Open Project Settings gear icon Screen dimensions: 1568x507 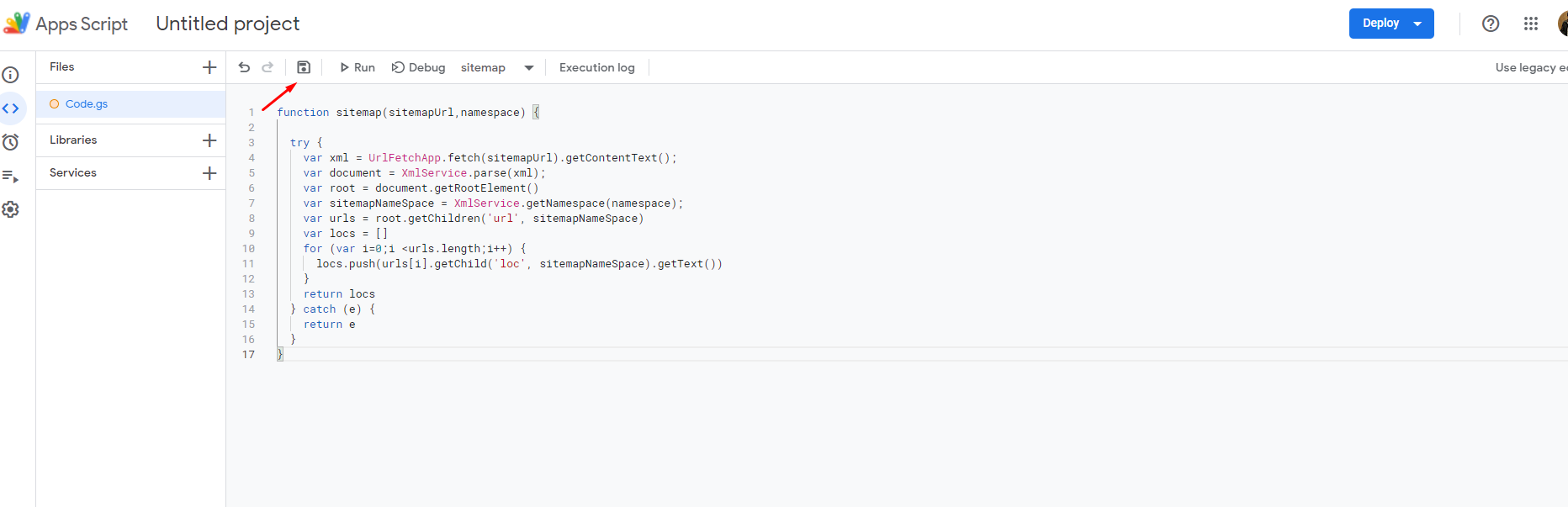(11, 209)
